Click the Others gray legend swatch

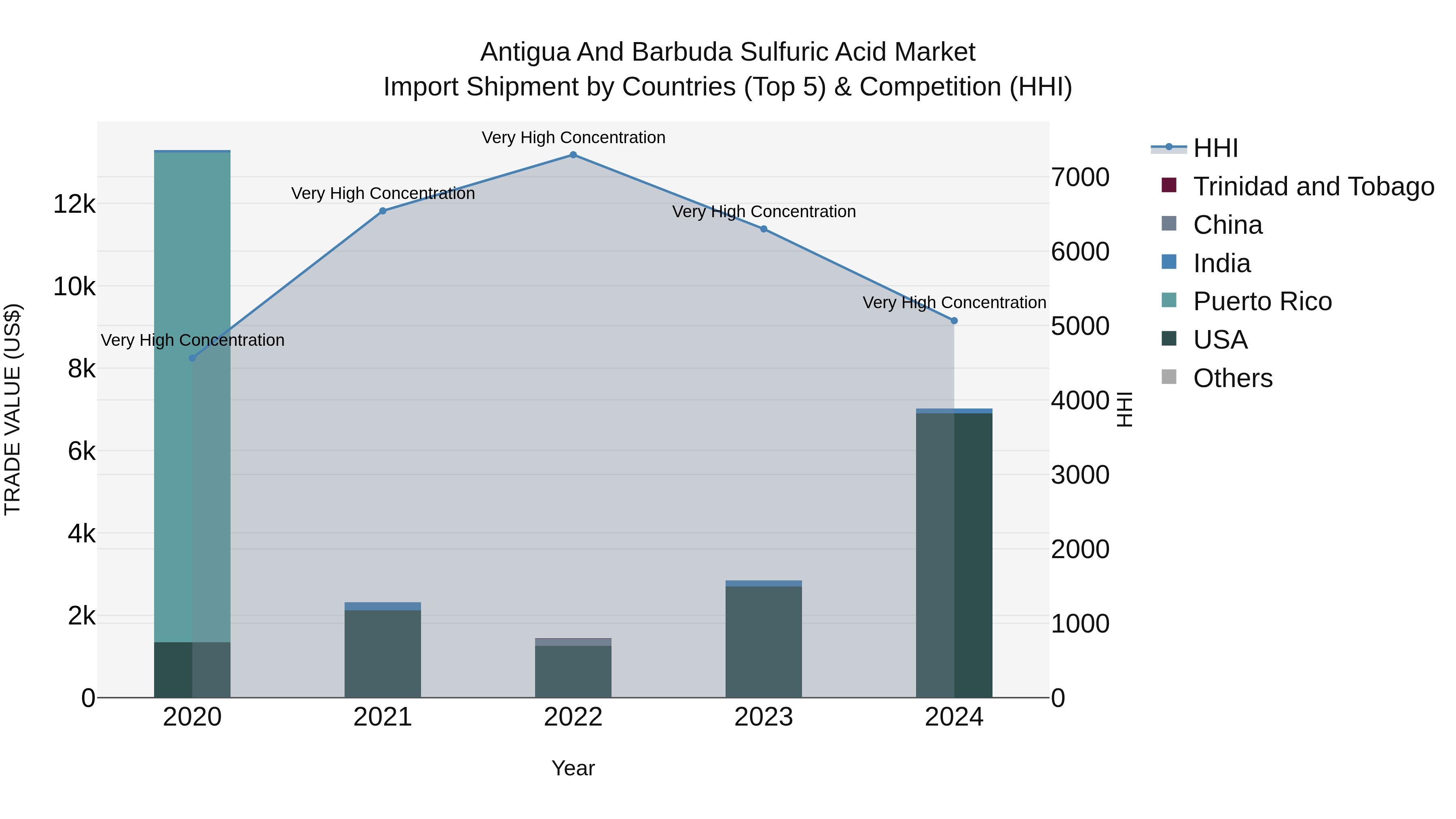tap(1169, 377)
